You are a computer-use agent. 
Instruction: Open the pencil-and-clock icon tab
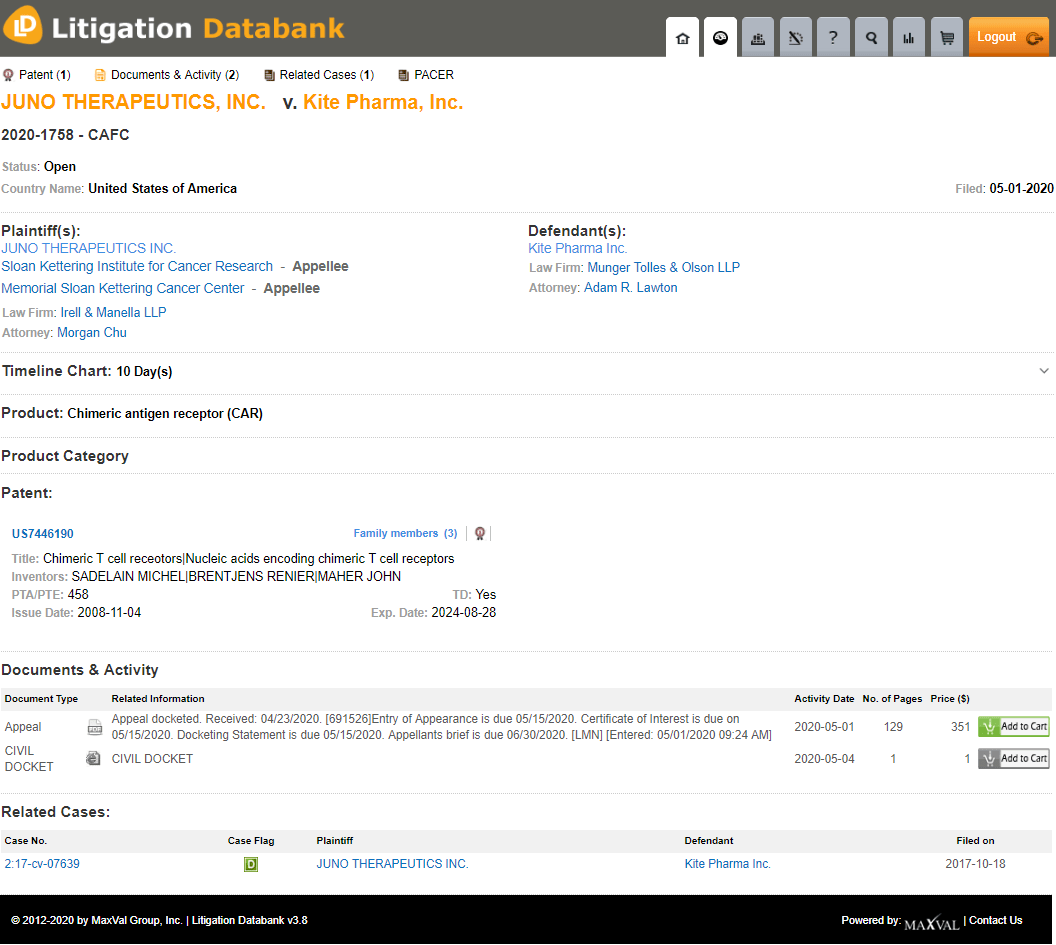pos(795,38)
